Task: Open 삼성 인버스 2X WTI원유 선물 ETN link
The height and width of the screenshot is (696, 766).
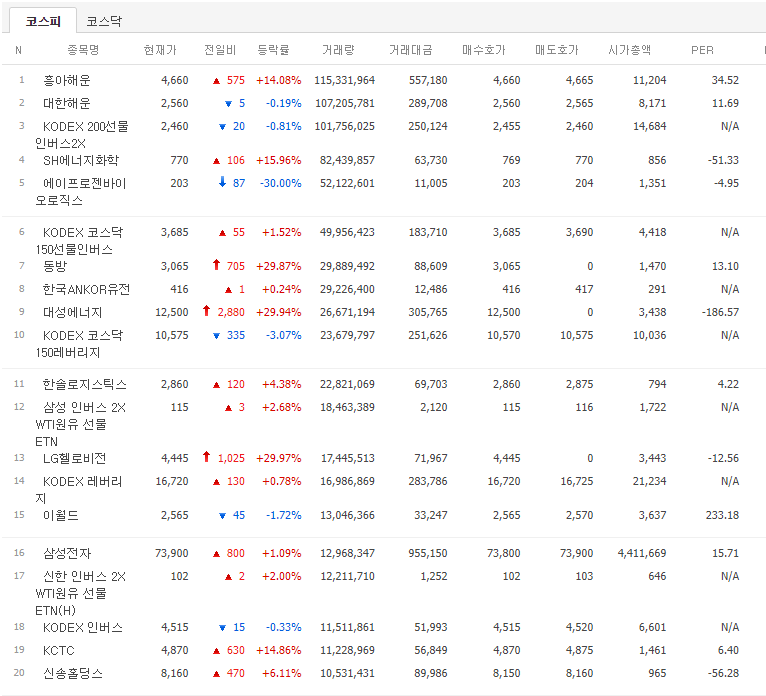Action: (x=81, y=424)
